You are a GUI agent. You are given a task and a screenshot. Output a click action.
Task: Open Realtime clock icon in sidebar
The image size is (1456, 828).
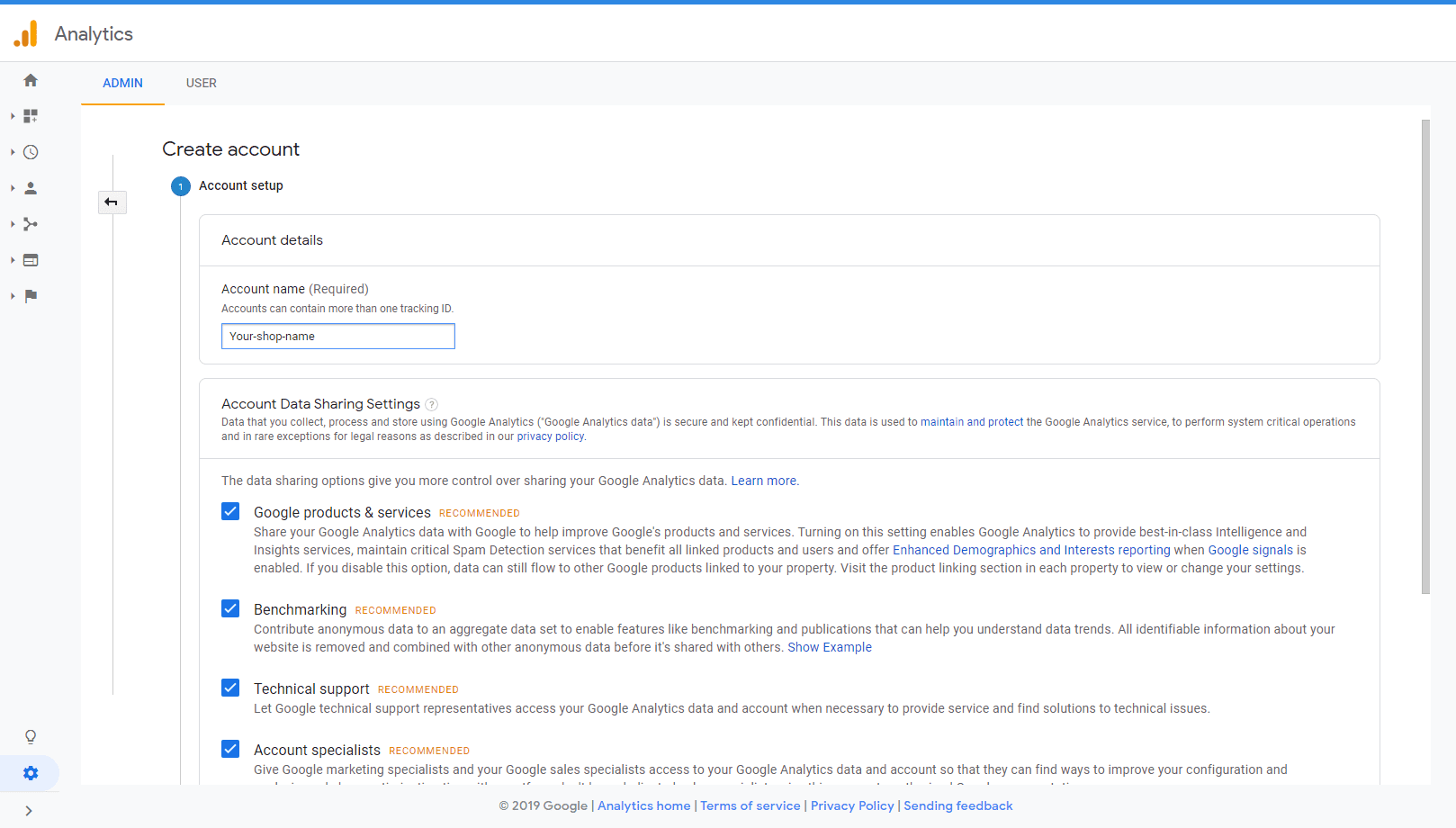(x=31, y=152)
